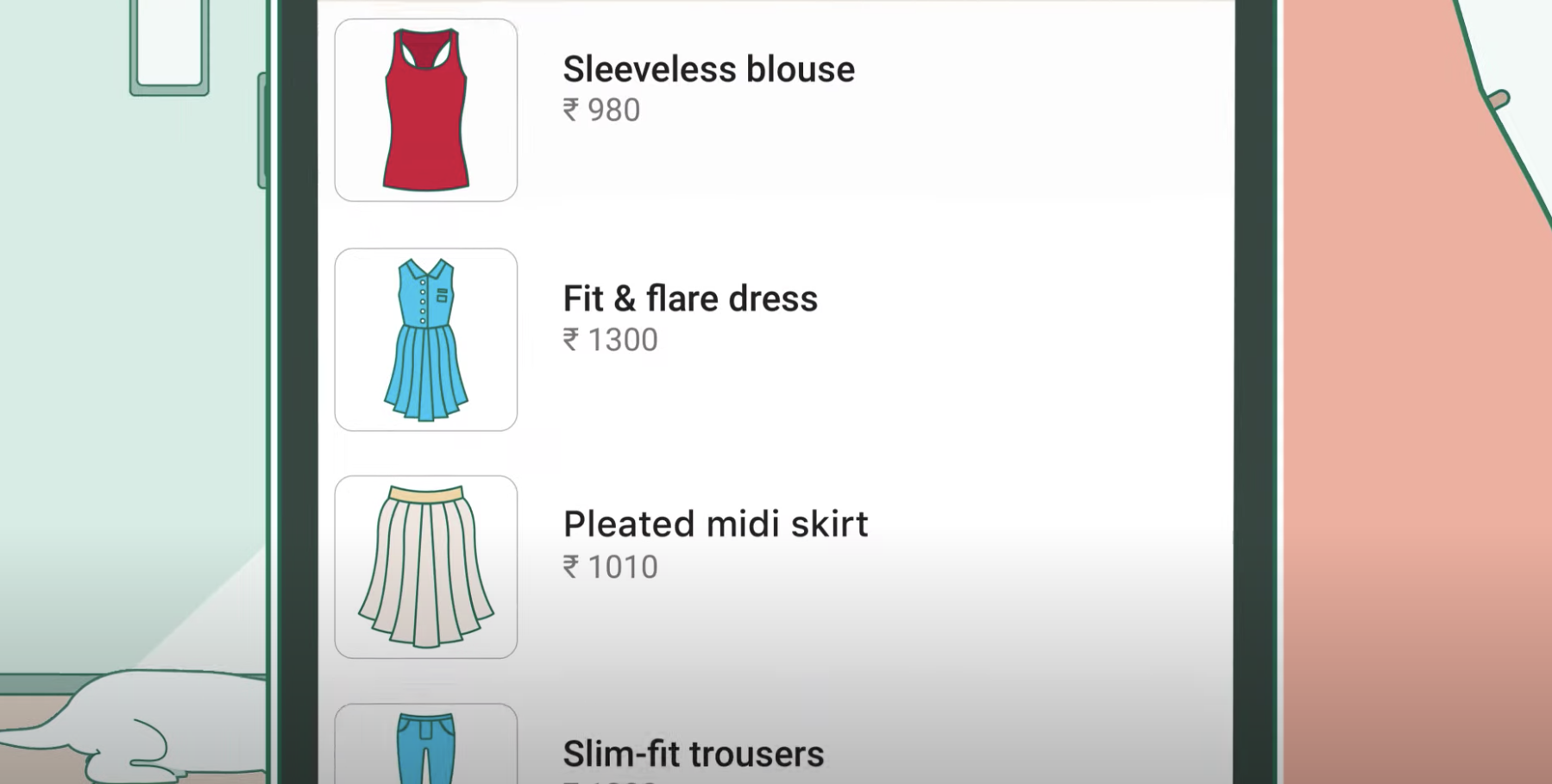This screenshot has width=1552, height=784.
Task: Tap the 1300 price under the dress
Action: pos(622,340)
